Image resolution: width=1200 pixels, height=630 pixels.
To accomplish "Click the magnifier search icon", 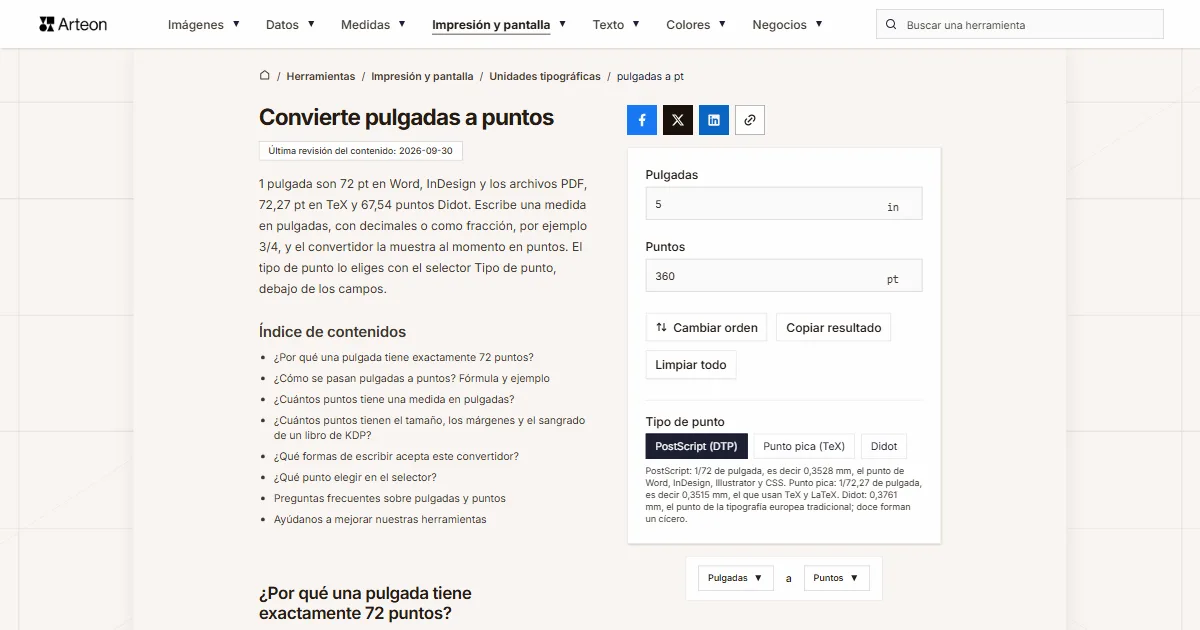I will pos(891,25).
